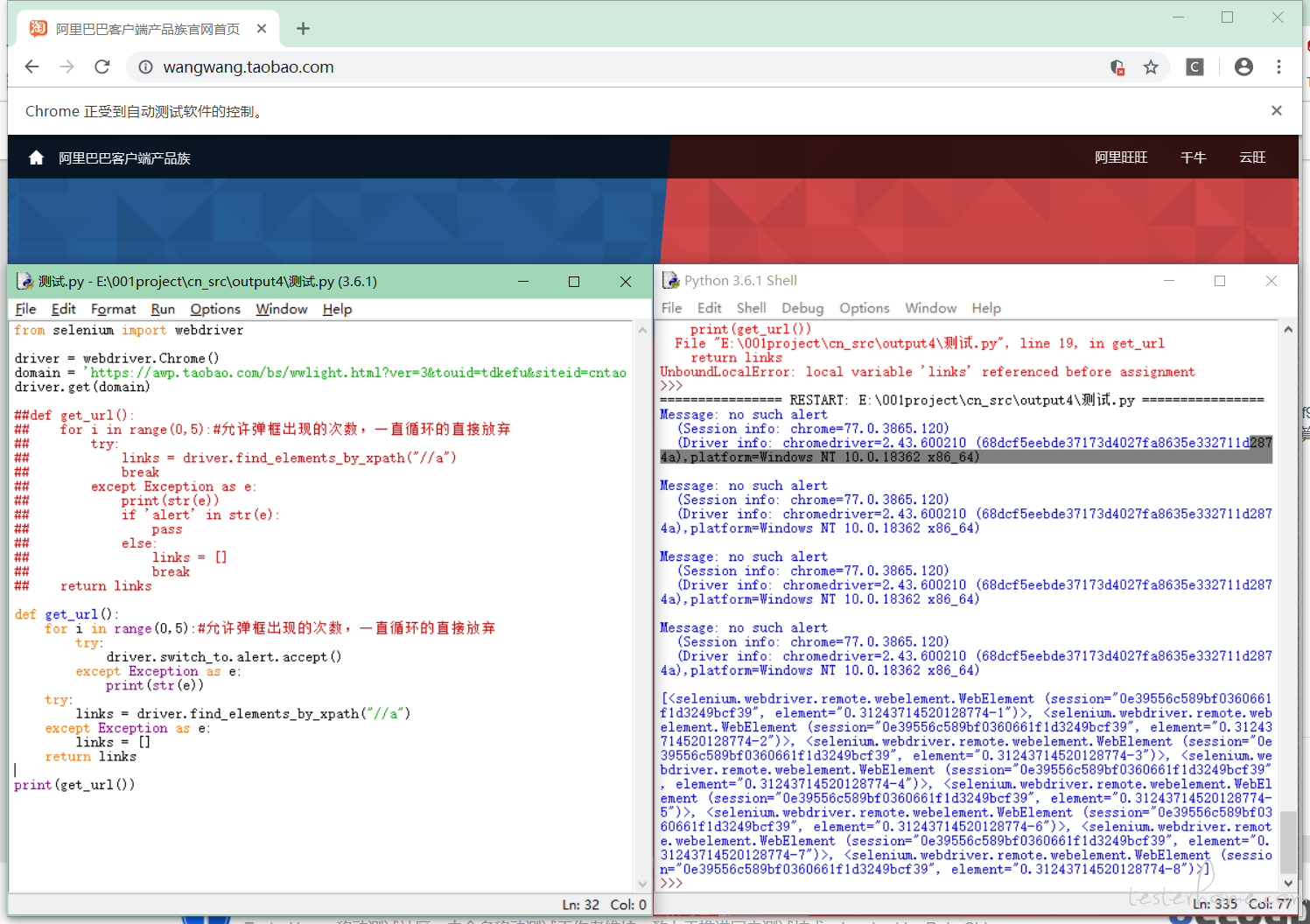Viewport: 1310px width, 924px height.
Task: Open Help menu in Python Shell
Action: [x=985, y=308]
